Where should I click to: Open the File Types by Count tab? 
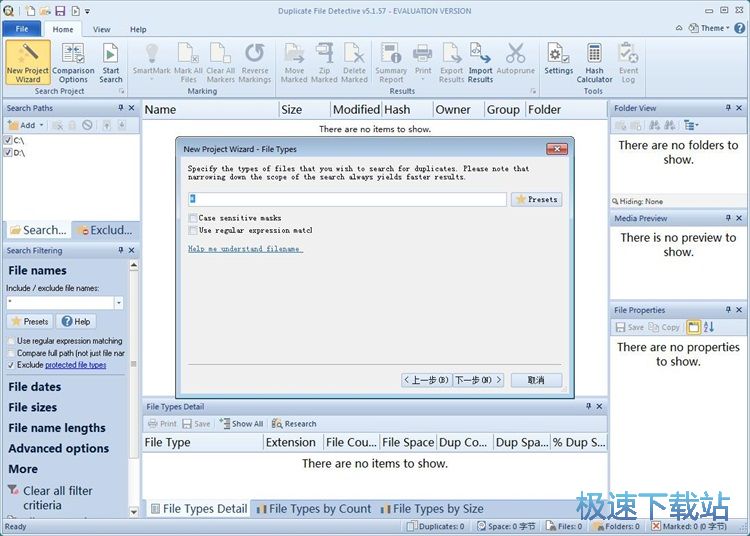(314, 508)
